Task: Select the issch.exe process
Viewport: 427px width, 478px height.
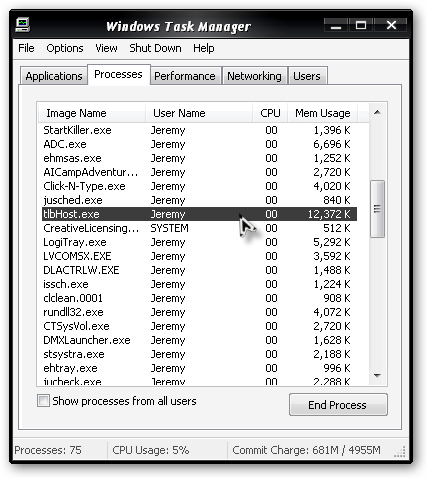Action: pyautogui.click(x=199, y=284)
